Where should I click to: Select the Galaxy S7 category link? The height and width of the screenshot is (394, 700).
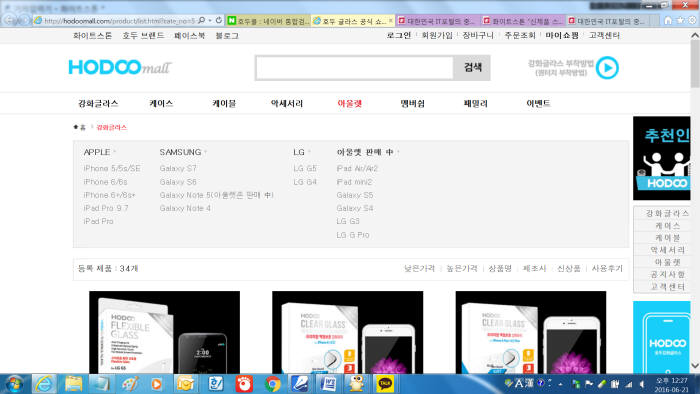click(178, 169)
